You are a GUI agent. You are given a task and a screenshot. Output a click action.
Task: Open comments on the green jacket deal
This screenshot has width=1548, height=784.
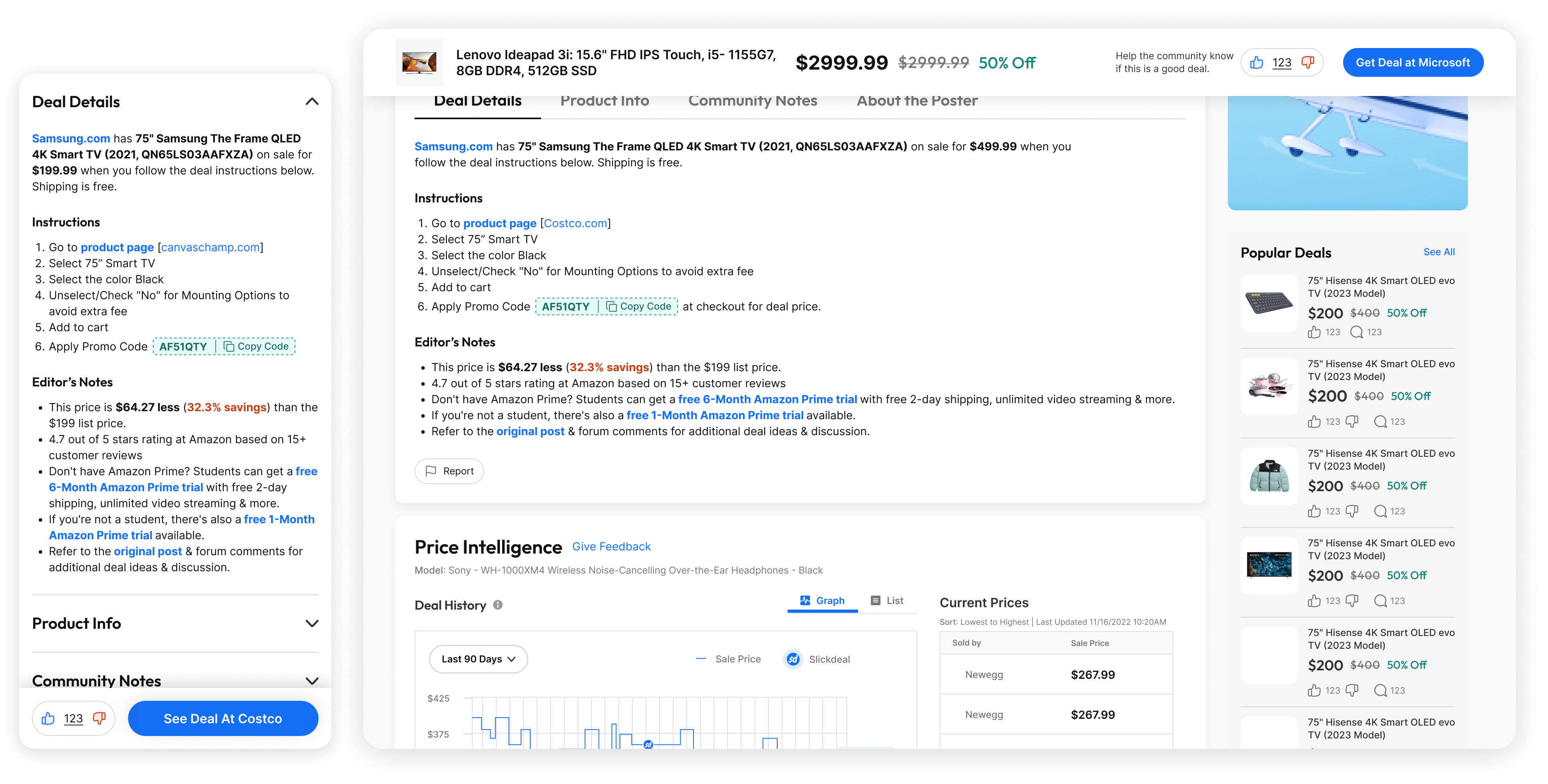(1380, 511)
